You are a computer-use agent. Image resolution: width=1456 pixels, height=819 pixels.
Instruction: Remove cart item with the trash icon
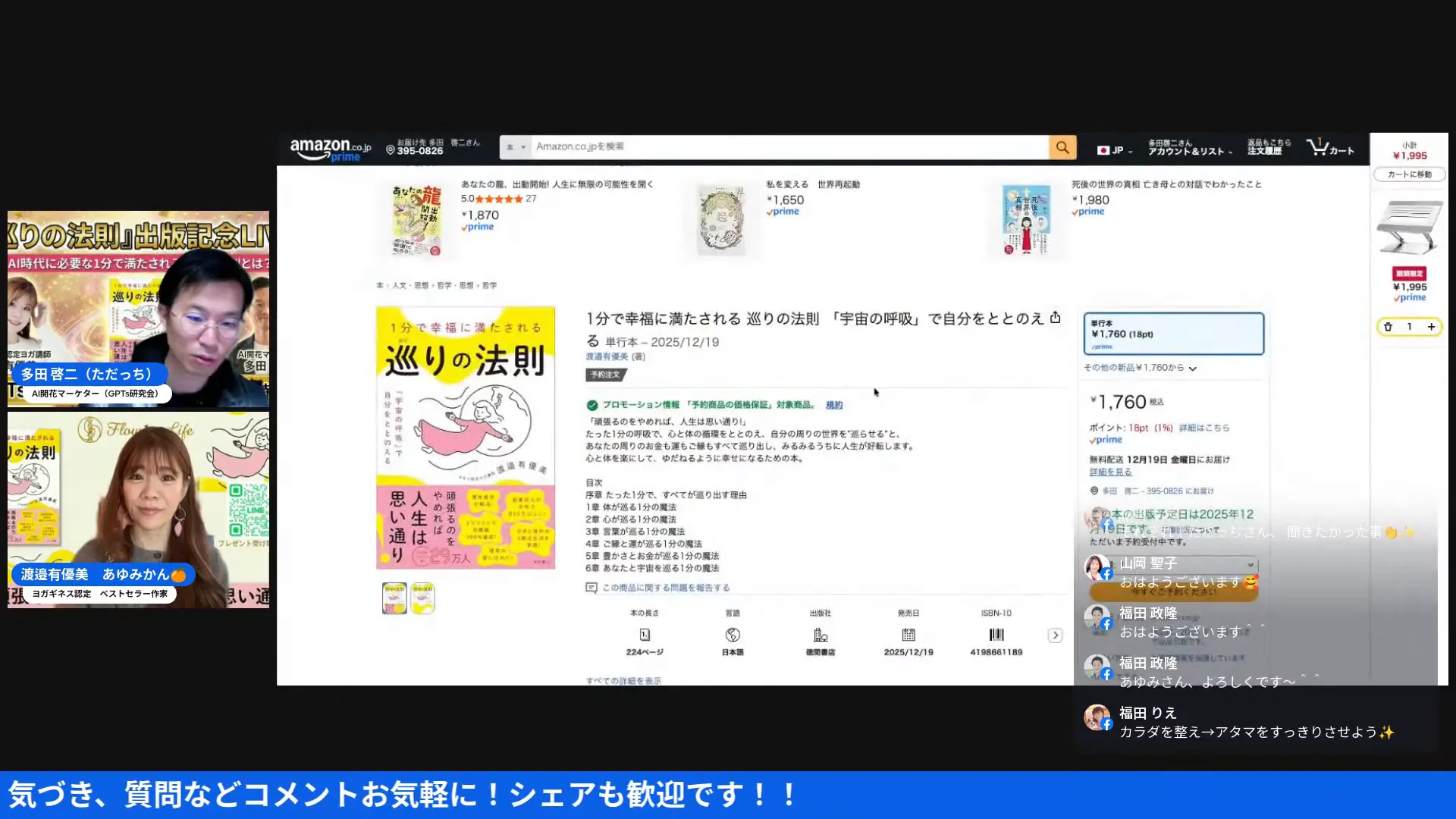1388,327
